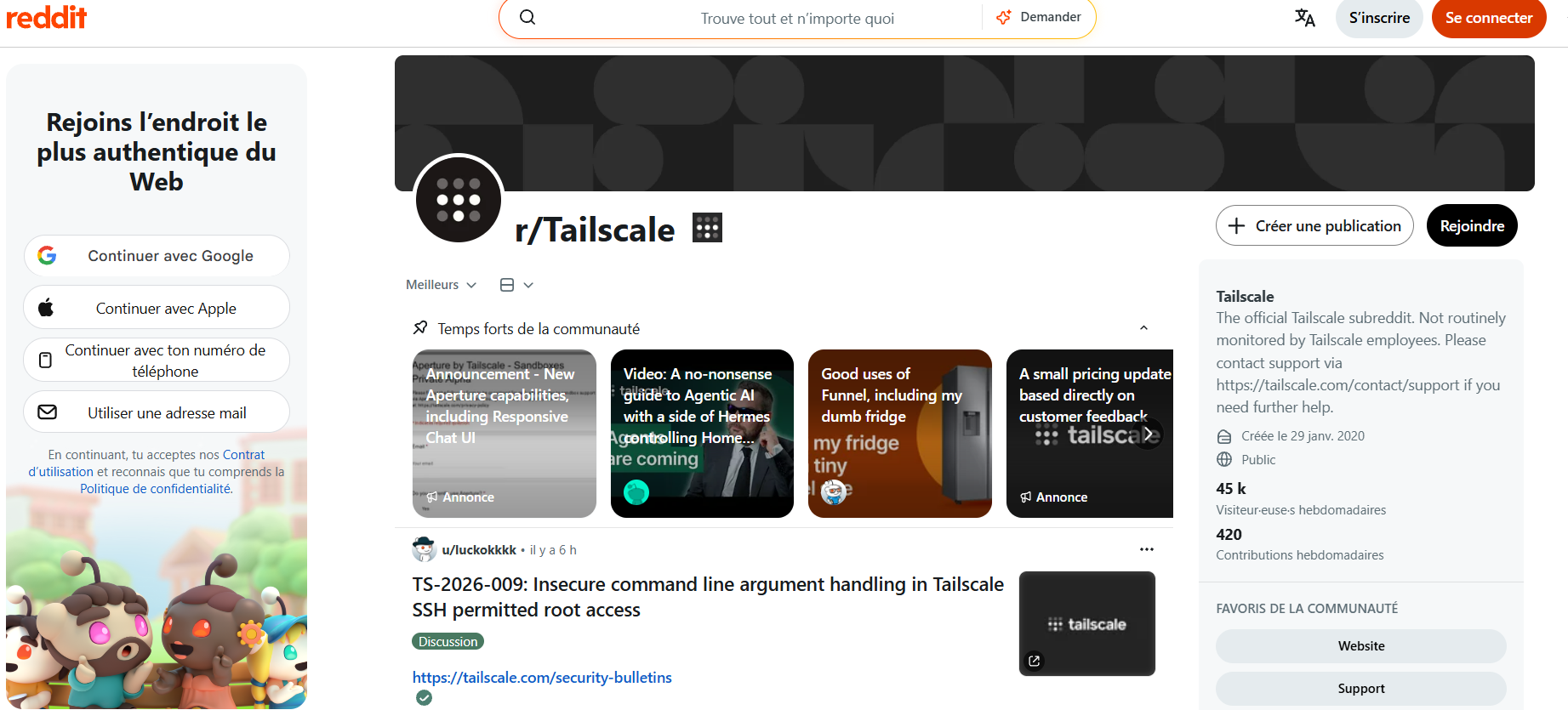Click the 45 k weekly visitors stat
The width and height of the screenshot is (1568, 710).
1231,489
